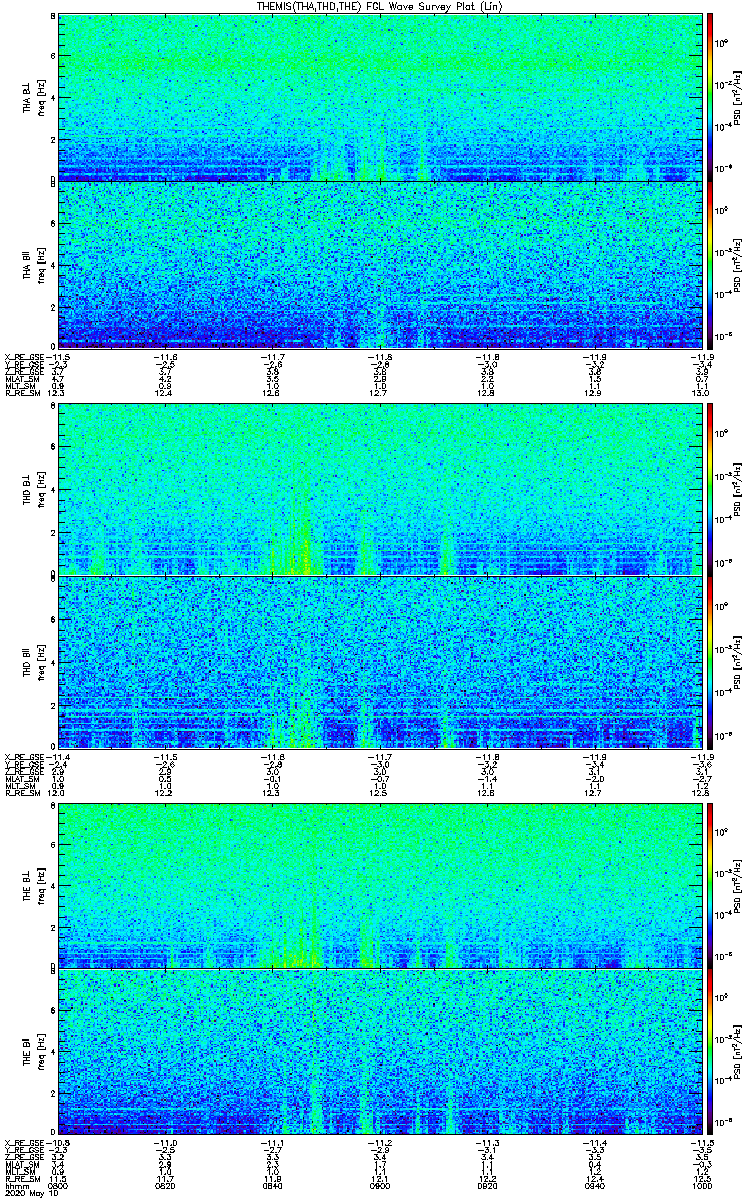Click the MLT_SM row label under THE BII

pos(18,1173)
